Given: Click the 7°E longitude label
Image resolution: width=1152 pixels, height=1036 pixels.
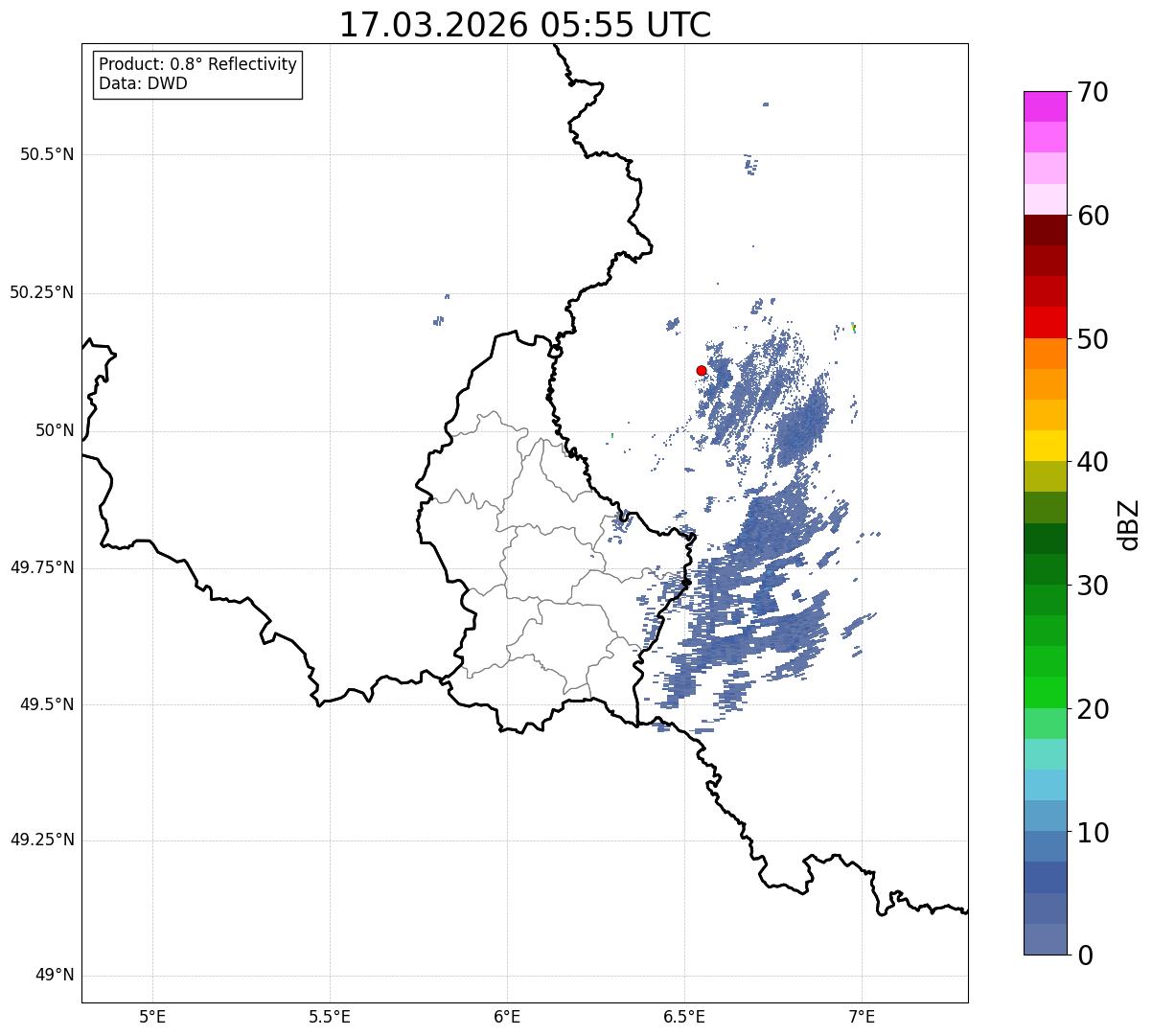Looking at the screenshot, I should (x=863, y=1016).
